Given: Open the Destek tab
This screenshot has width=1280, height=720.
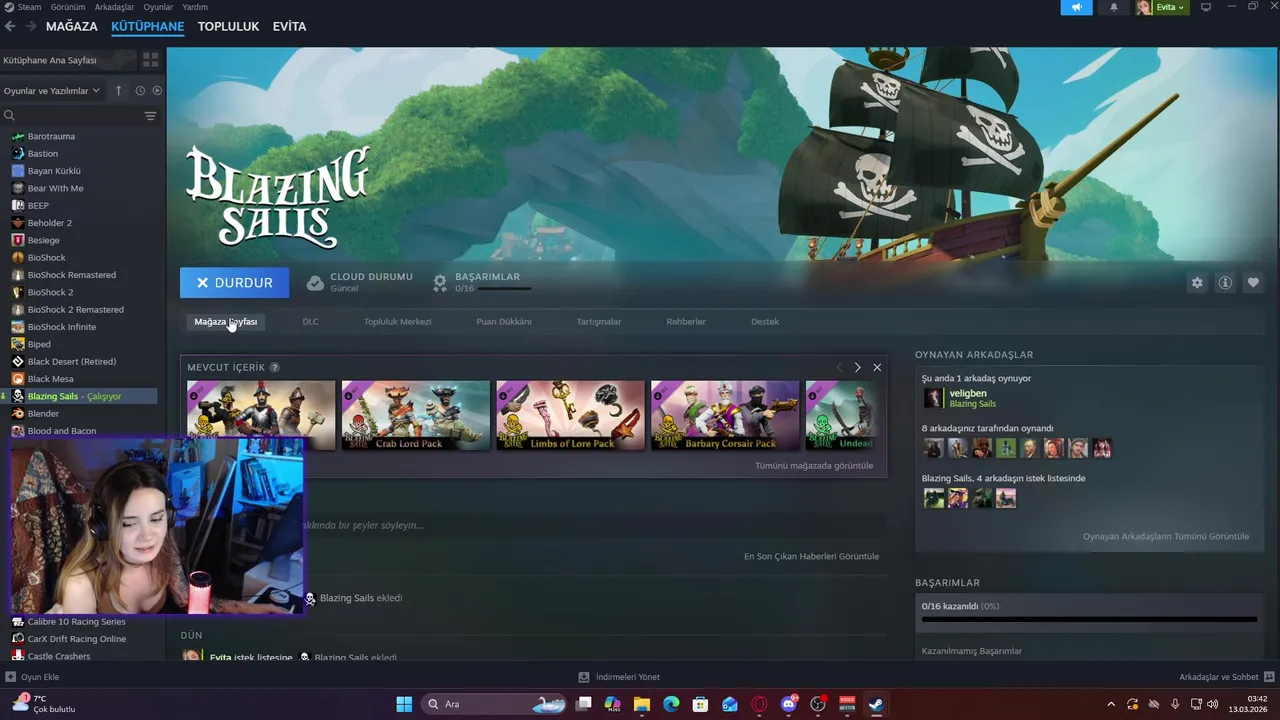Looking at the screenshot, I should click(x=765, y=322).
